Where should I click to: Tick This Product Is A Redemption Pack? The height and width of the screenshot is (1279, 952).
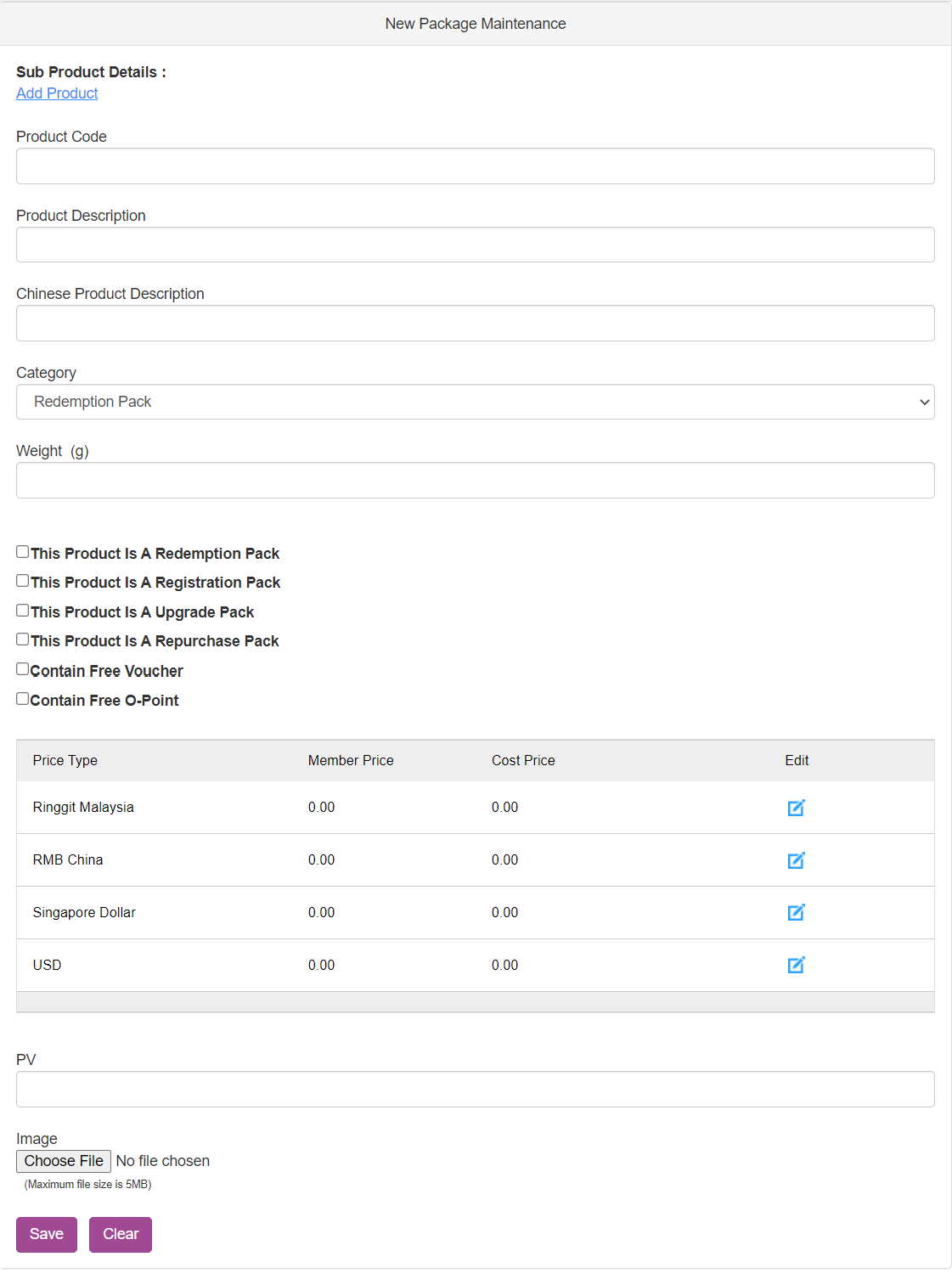point(23,552)
